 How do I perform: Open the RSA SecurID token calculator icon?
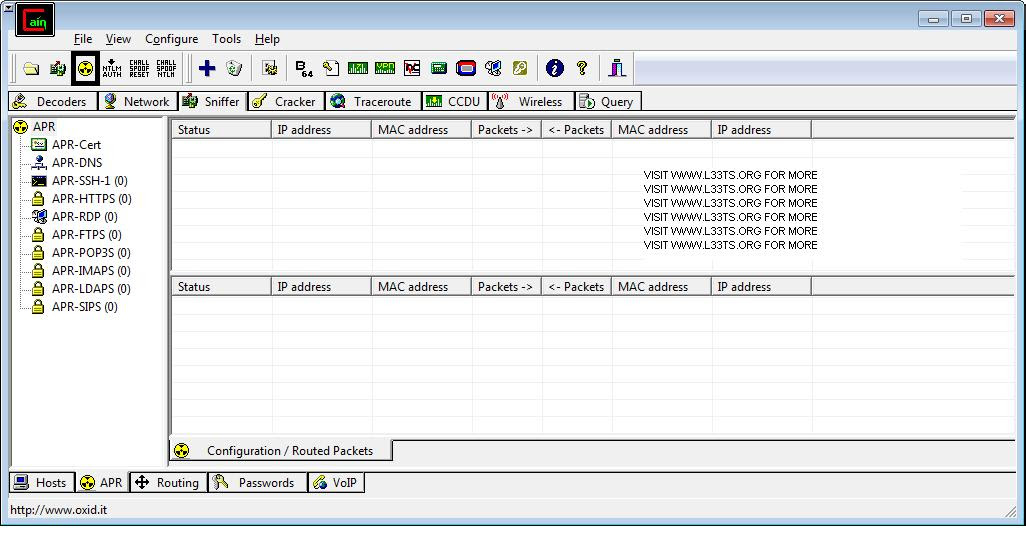coord(466,68)
